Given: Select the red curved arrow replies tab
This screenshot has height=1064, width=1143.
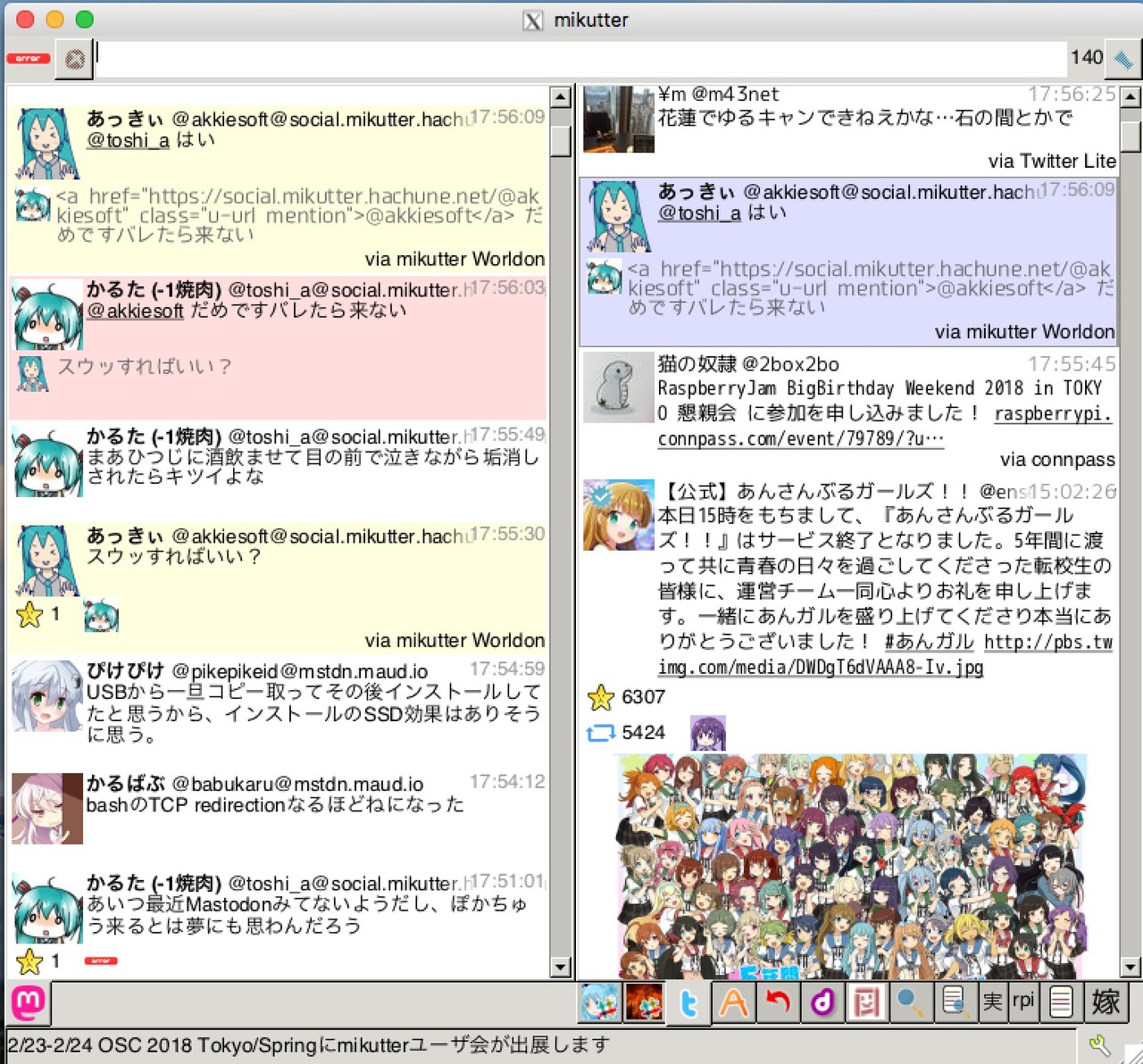Looking at the screenshot, I should tap(778, 1002).
